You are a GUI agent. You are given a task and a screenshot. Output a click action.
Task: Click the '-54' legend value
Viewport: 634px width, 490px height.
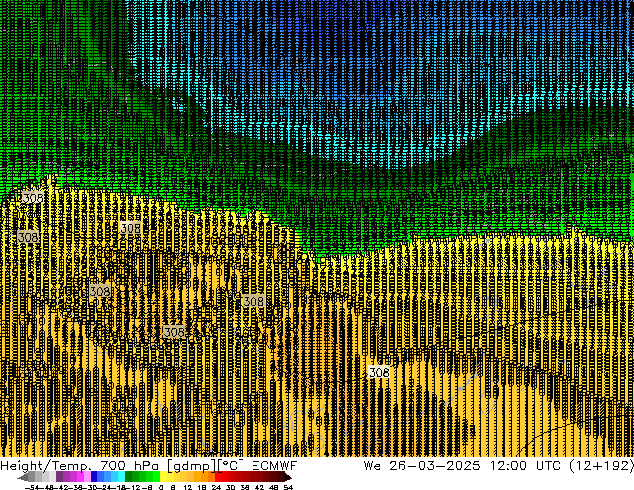click(31, 487)
